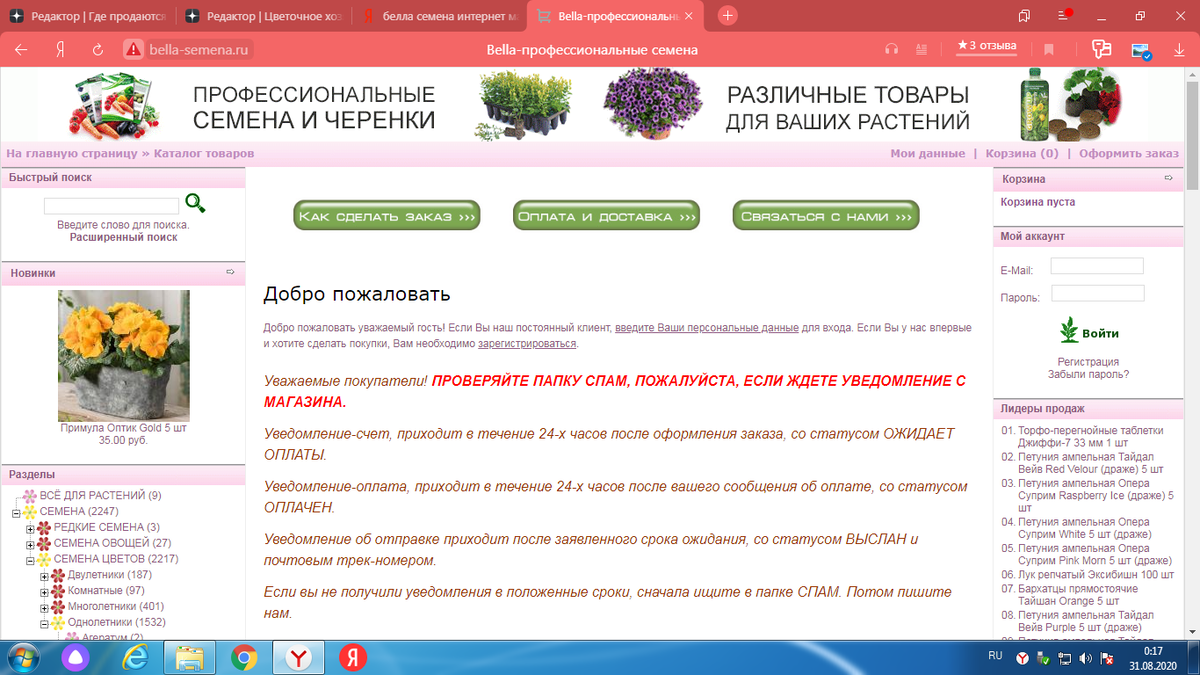Open the network tray icon
The image size is (1200, 675).
pos(1065,658)
